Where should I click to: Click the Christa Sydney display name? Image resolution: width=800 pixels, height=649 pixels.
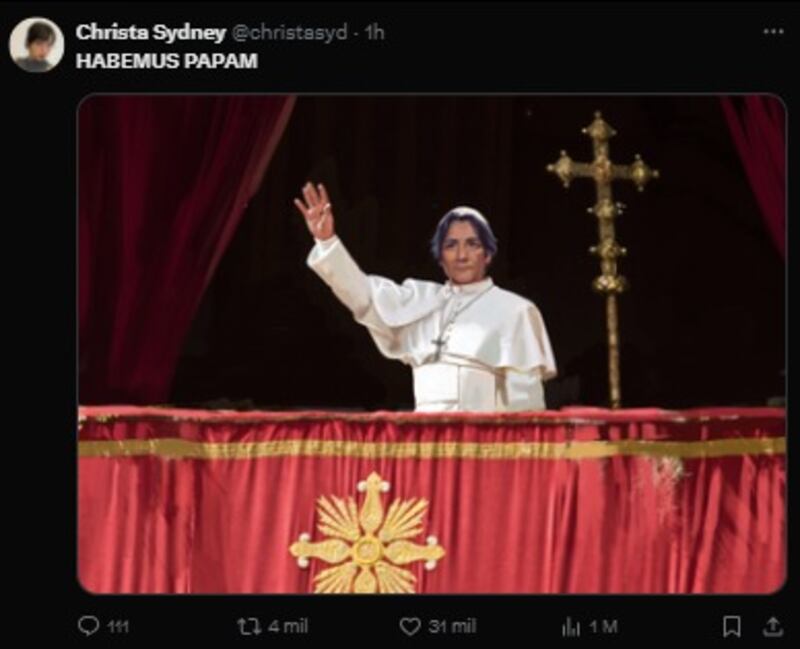pos(150,32)
